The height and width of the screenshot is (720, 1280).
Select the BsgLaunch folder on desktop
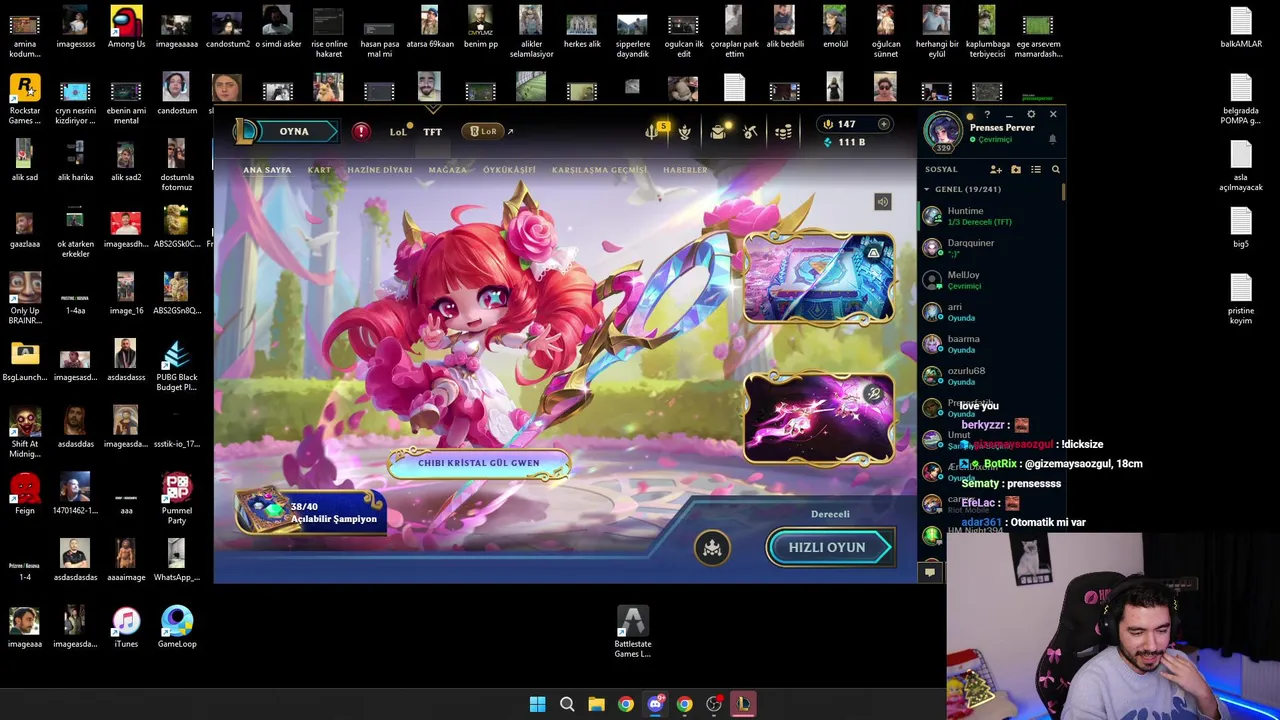[x=25, y=362]
